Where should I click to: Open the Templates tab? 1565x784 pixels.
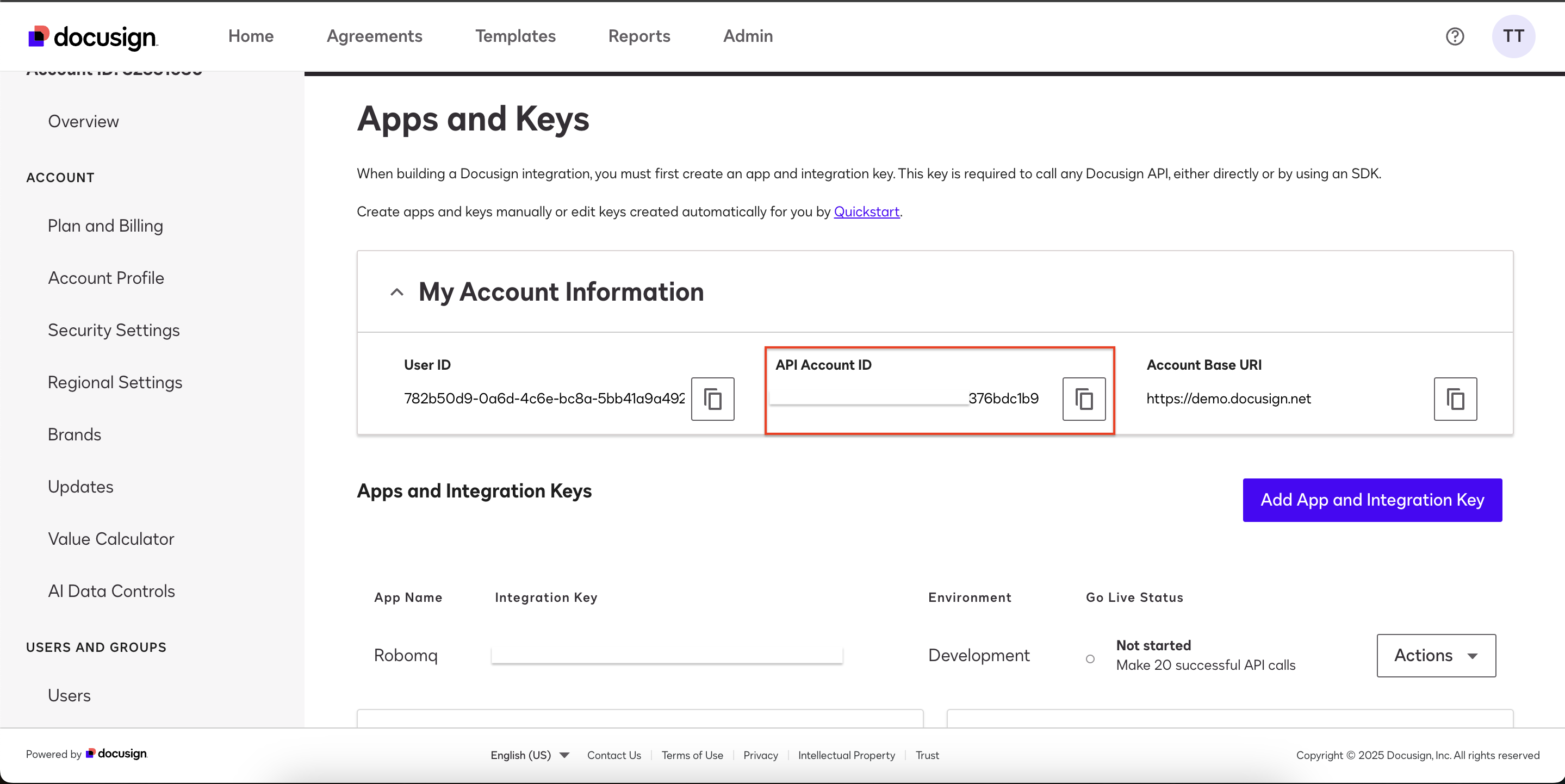515,36
